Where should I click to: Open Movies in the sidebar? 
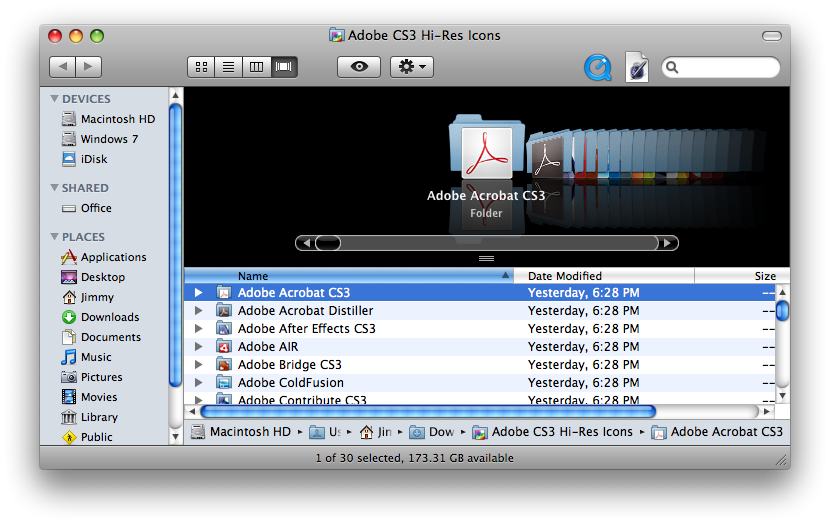click(89, 397)
